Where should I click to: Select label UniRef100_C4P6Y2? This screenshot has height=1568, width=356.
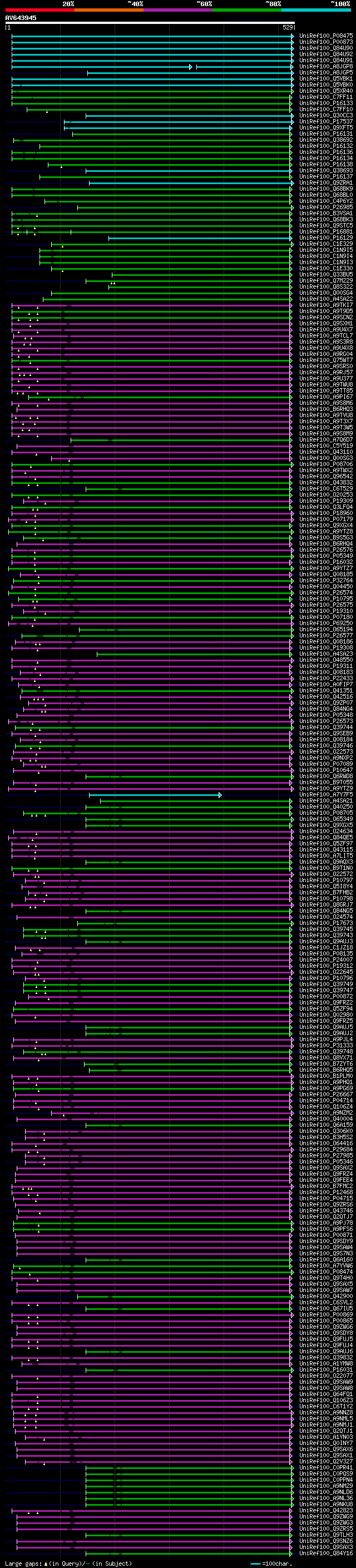pos(326,201)
